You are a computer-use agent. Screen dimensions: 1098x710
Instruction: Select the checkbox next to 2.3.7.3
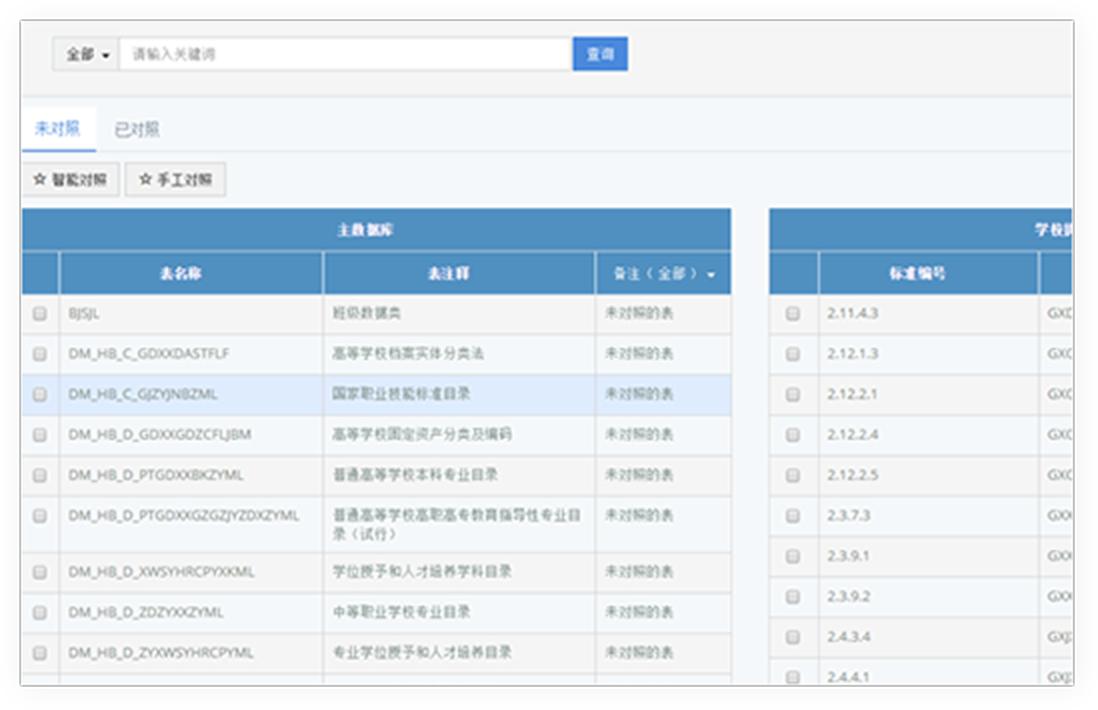[x=793, y=516]
